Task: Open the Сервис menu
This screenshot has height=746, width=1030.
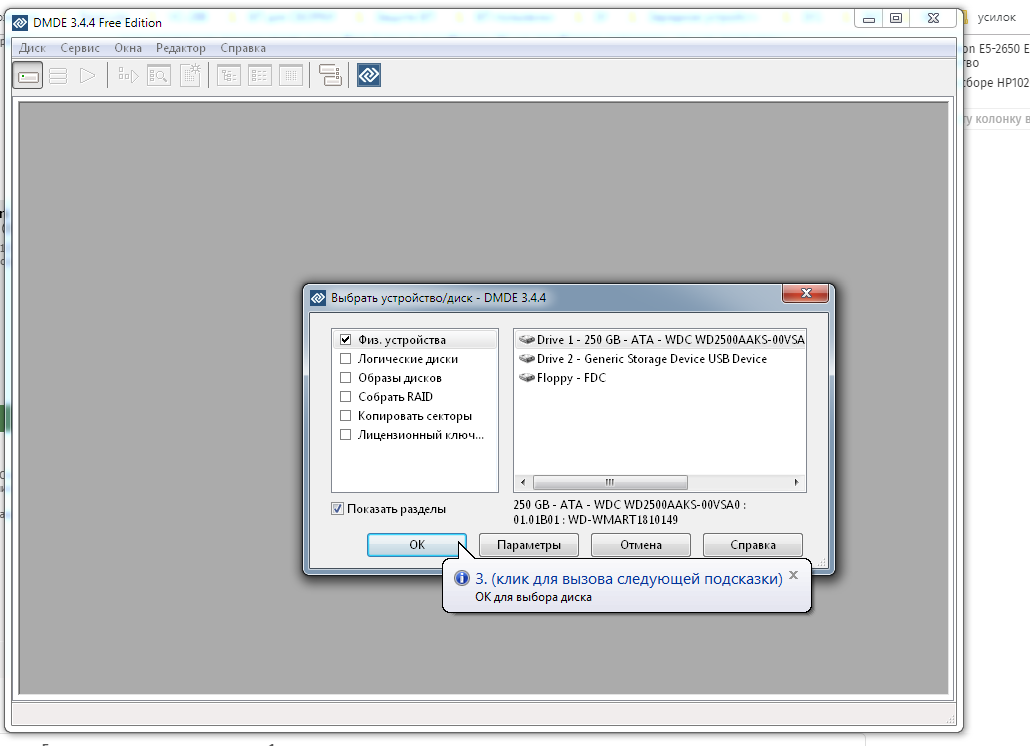Action: pos(80,48)
